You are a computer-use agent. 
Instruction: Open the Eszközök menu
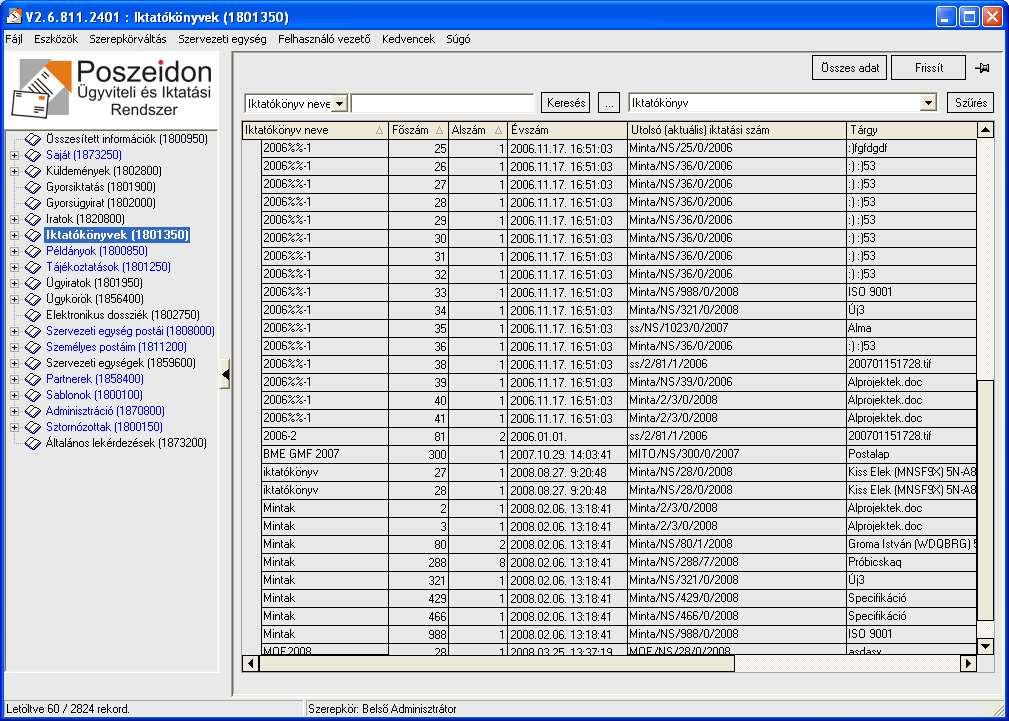(56, 39)
